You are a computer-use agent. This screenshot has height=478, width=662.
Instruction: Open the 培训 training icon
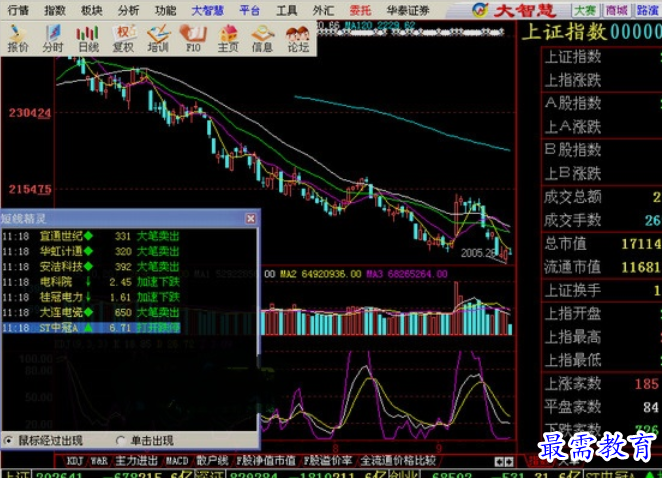pyautogui.click(x=158, y=38)
